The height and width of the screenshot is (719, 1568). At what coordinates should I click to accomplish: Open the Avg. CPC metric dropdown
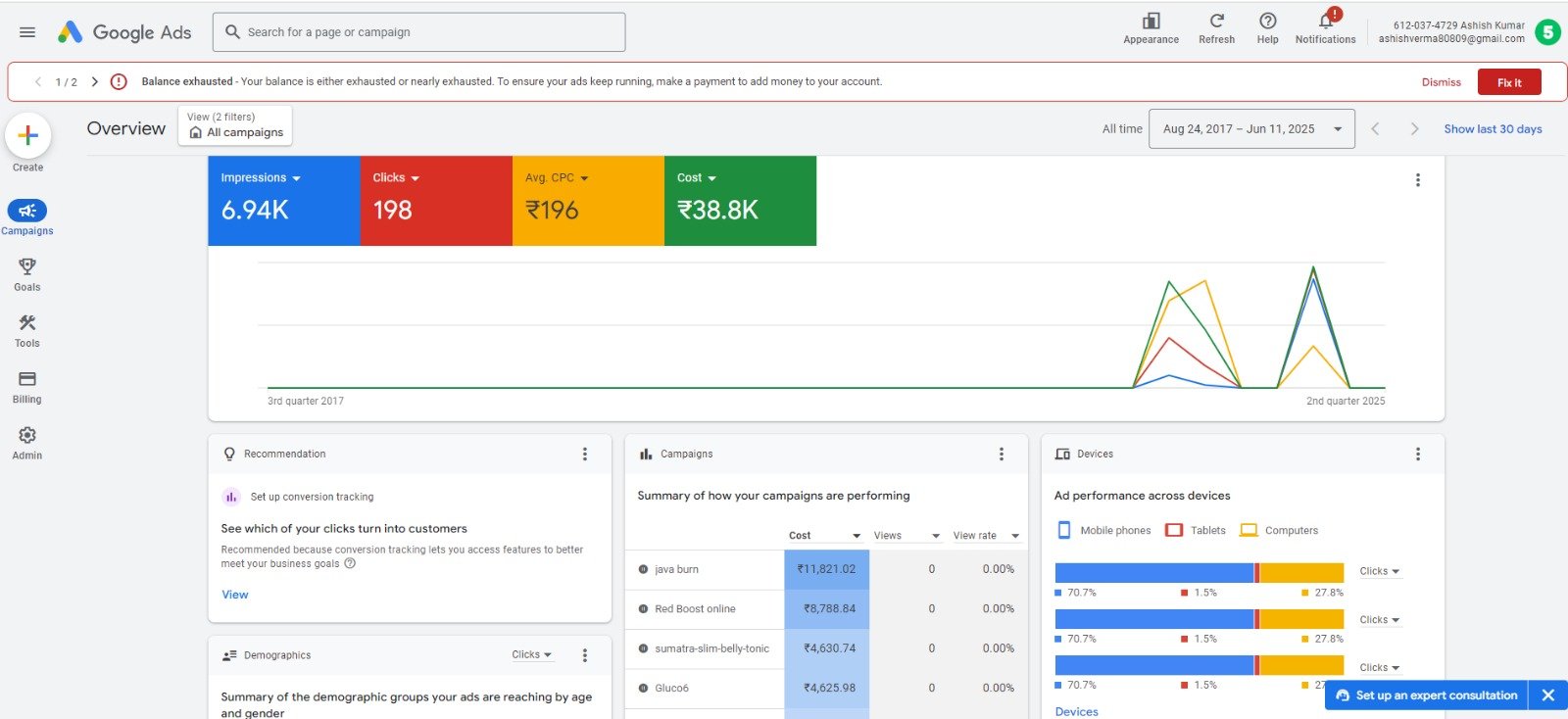pyautogui.click(x=557, y=178)
